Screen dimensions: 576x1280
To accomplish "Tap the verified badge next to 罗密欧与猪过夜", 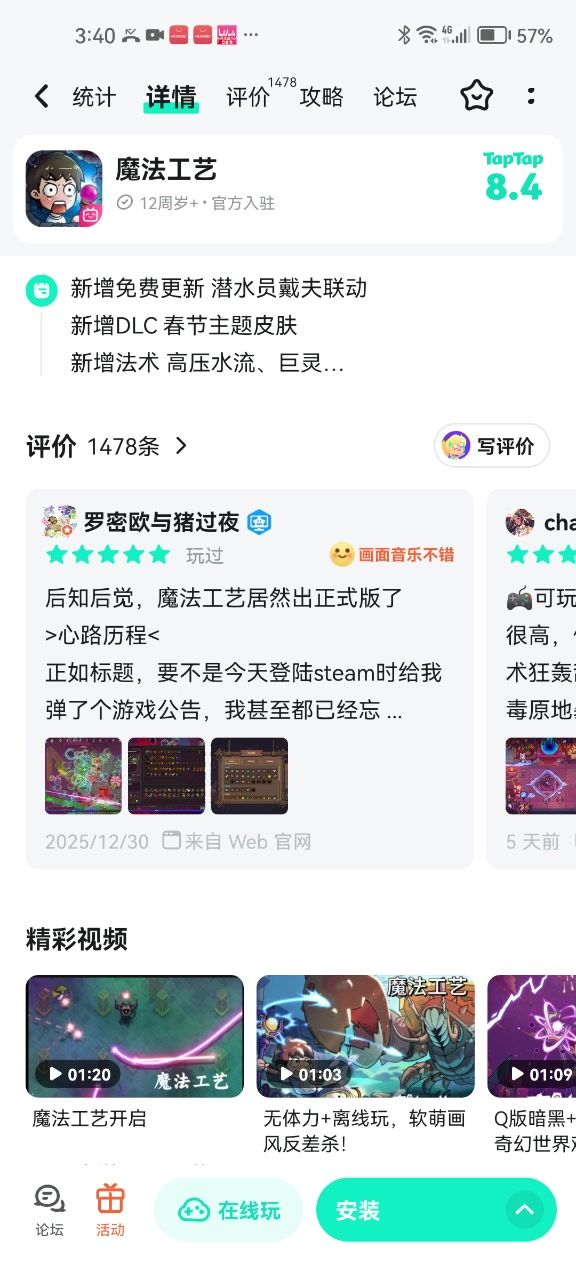I will coord(260,522).
